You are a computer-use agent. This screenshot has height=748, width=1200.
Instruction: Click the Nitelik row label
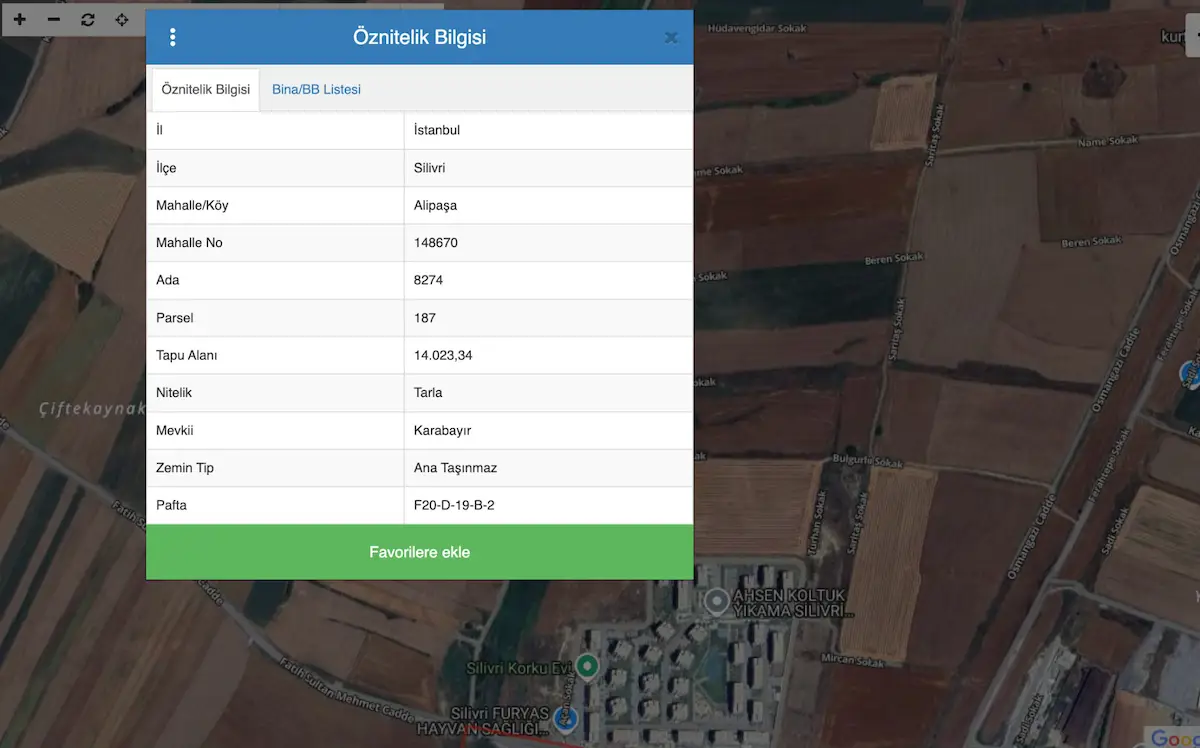[174, 393]
